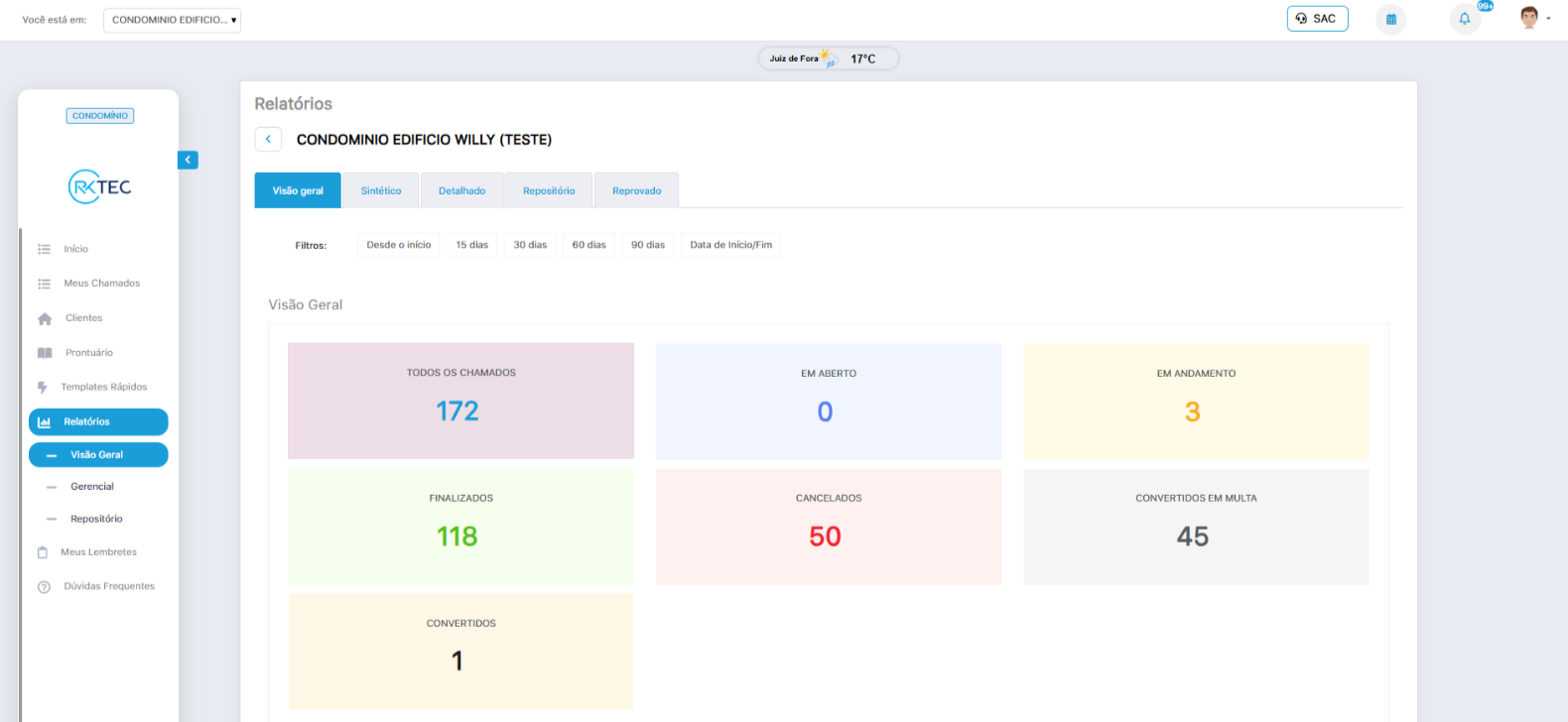Open the Detalhado tab

461,190
